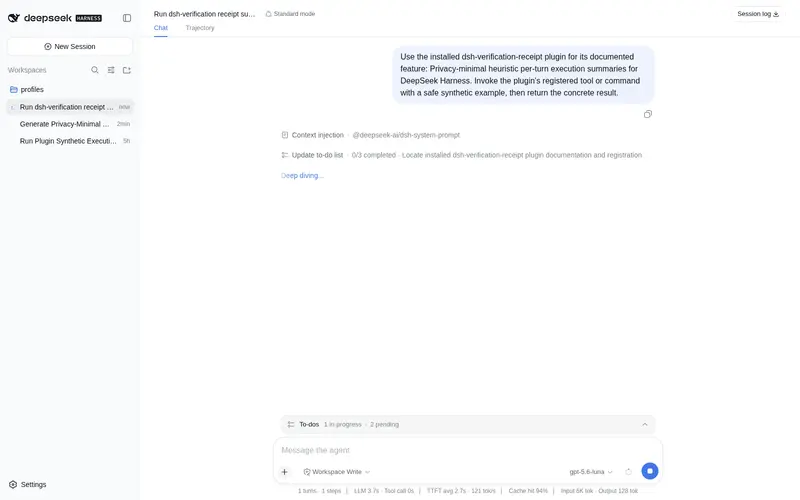Switch to the Trajectory tab
800x500 pixels.
click(200, 28)
